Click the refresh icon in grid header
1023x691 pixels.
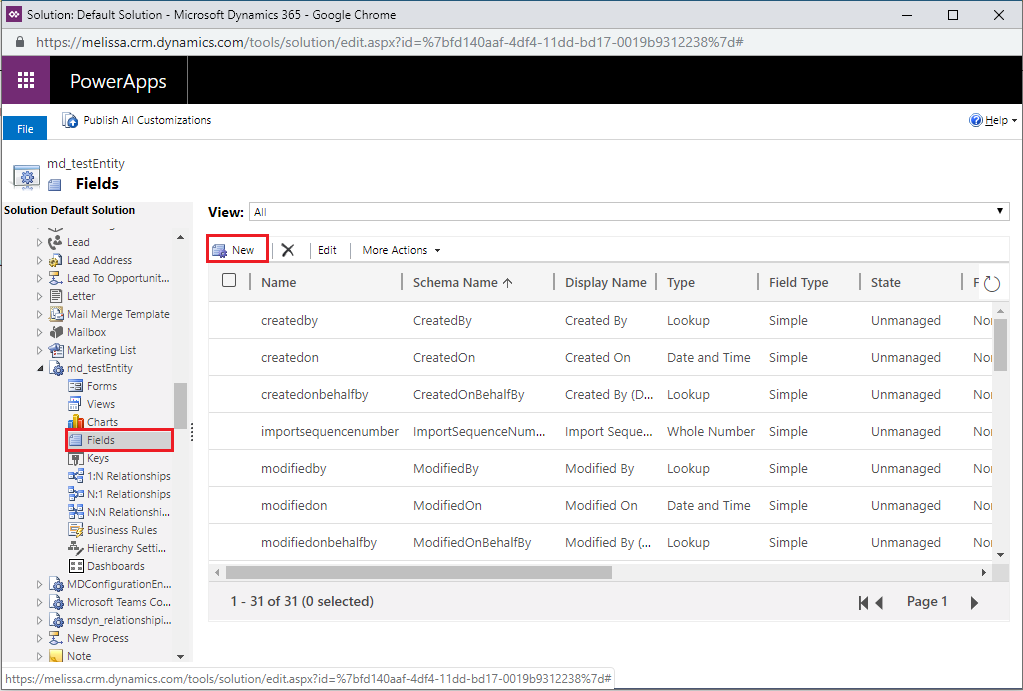click(992, 283)
